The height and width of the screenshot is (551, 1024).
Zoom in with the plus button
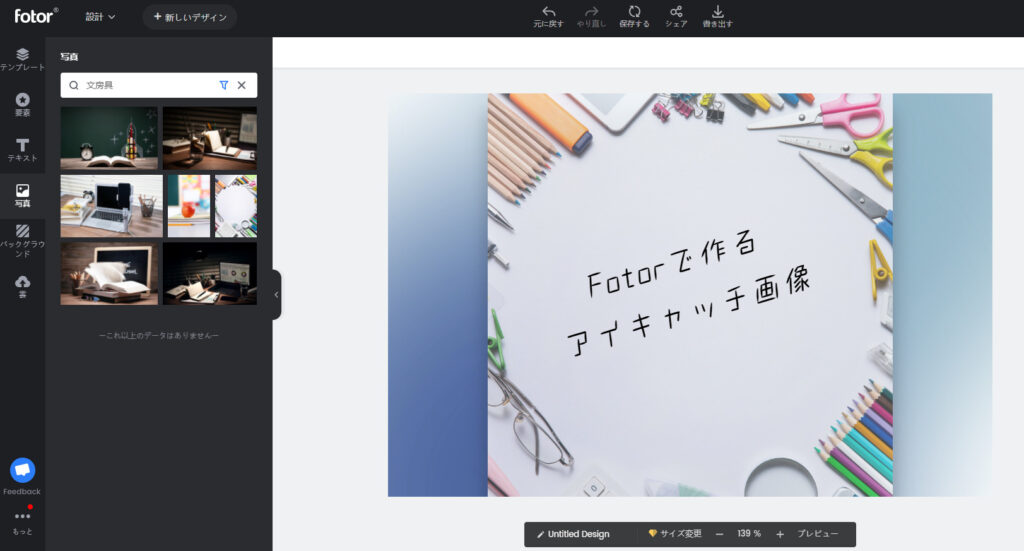(x=780, y=534)
